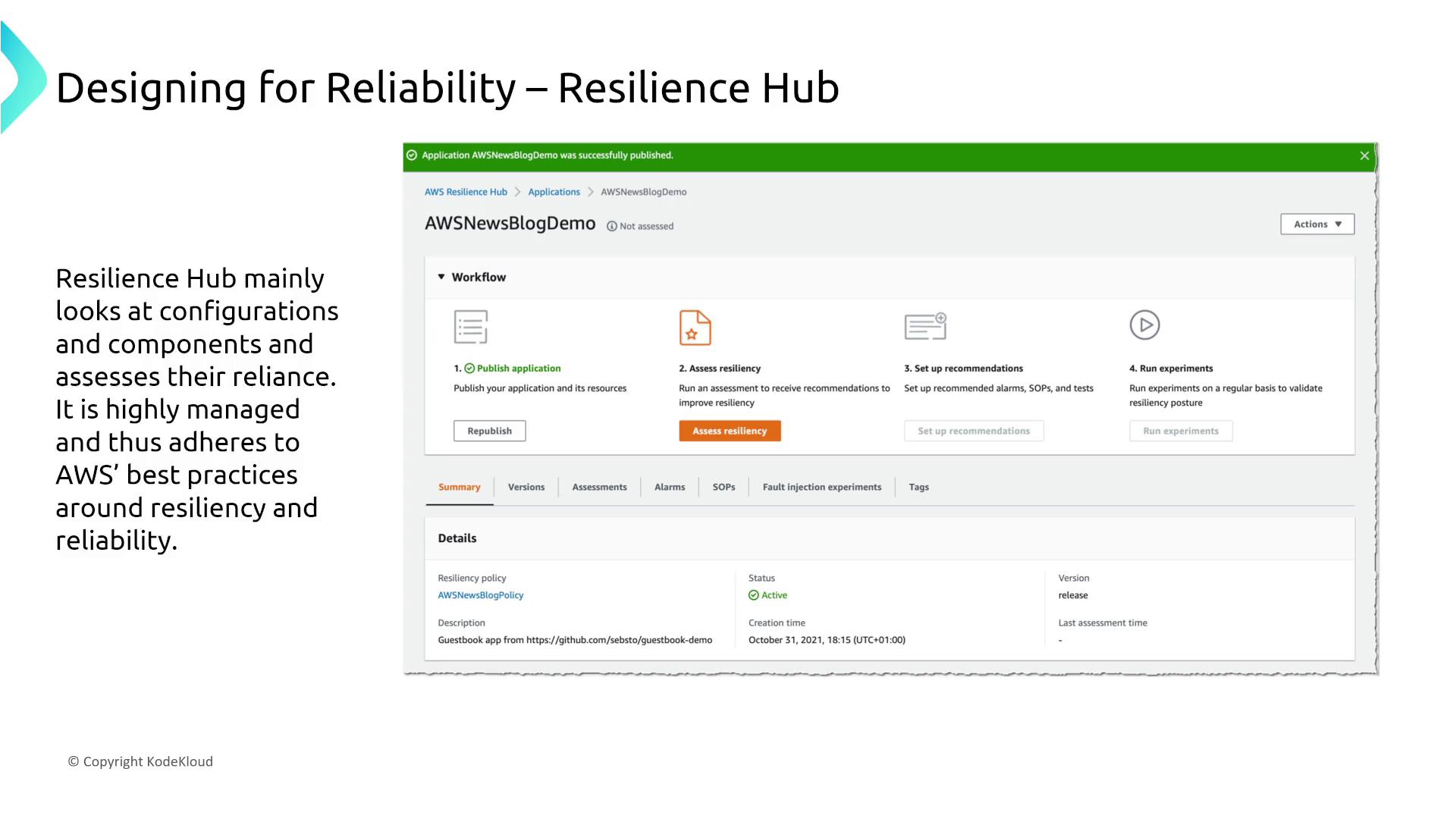Open the Actions dropdown menu

(x=1317, y=224)
